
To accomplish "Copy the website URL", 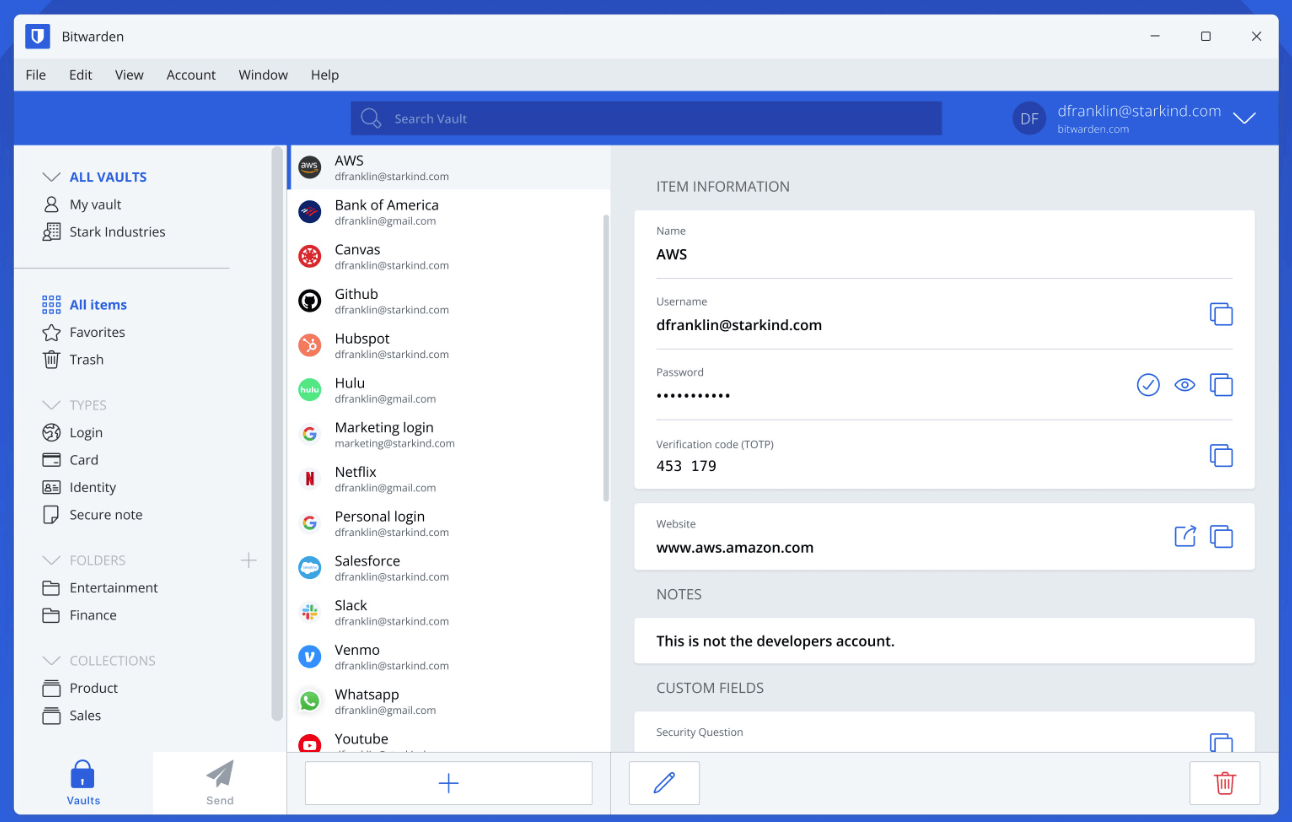I will click(x=1221, y=536).
